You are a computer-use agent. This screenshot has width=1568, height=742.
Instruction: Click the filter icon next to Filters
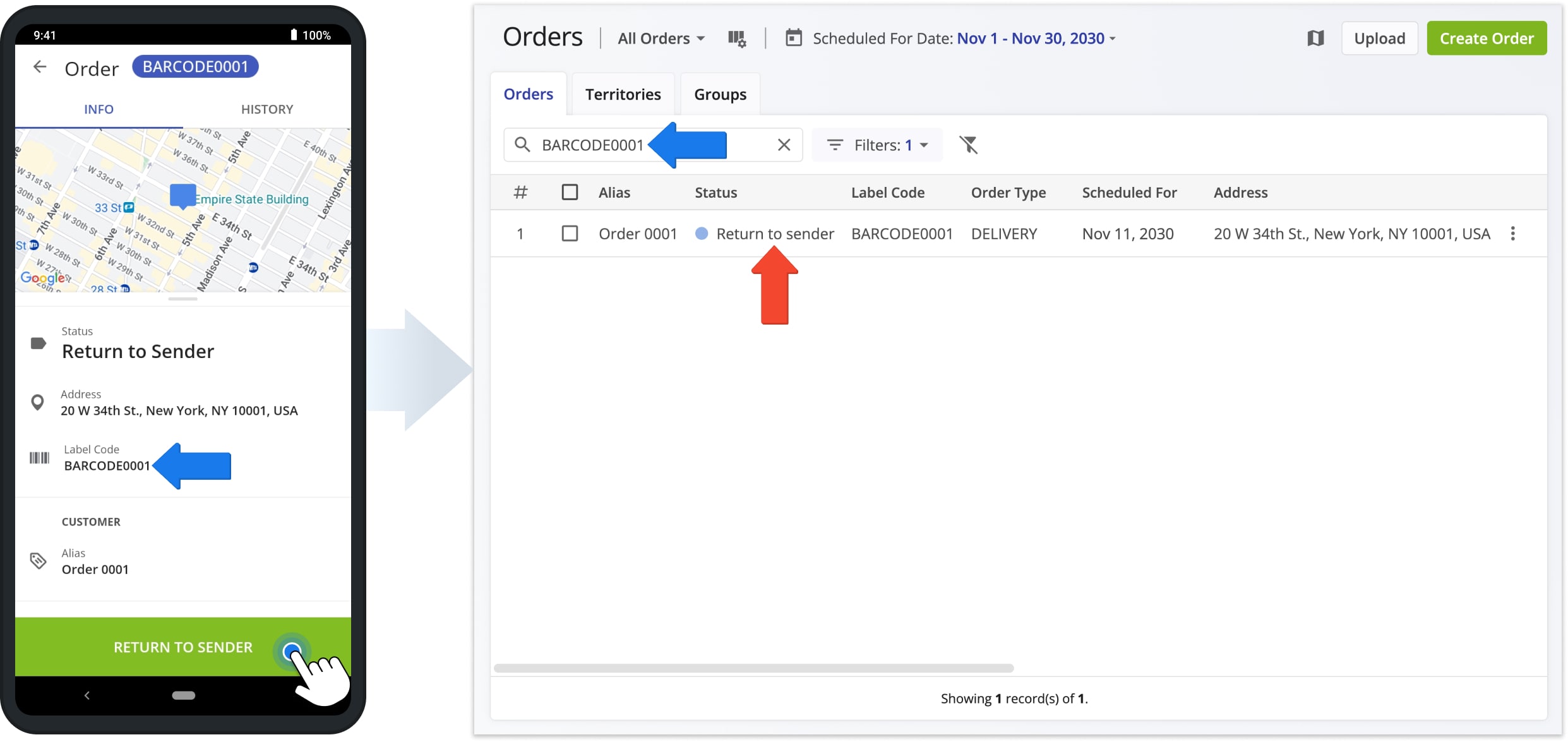969,144
